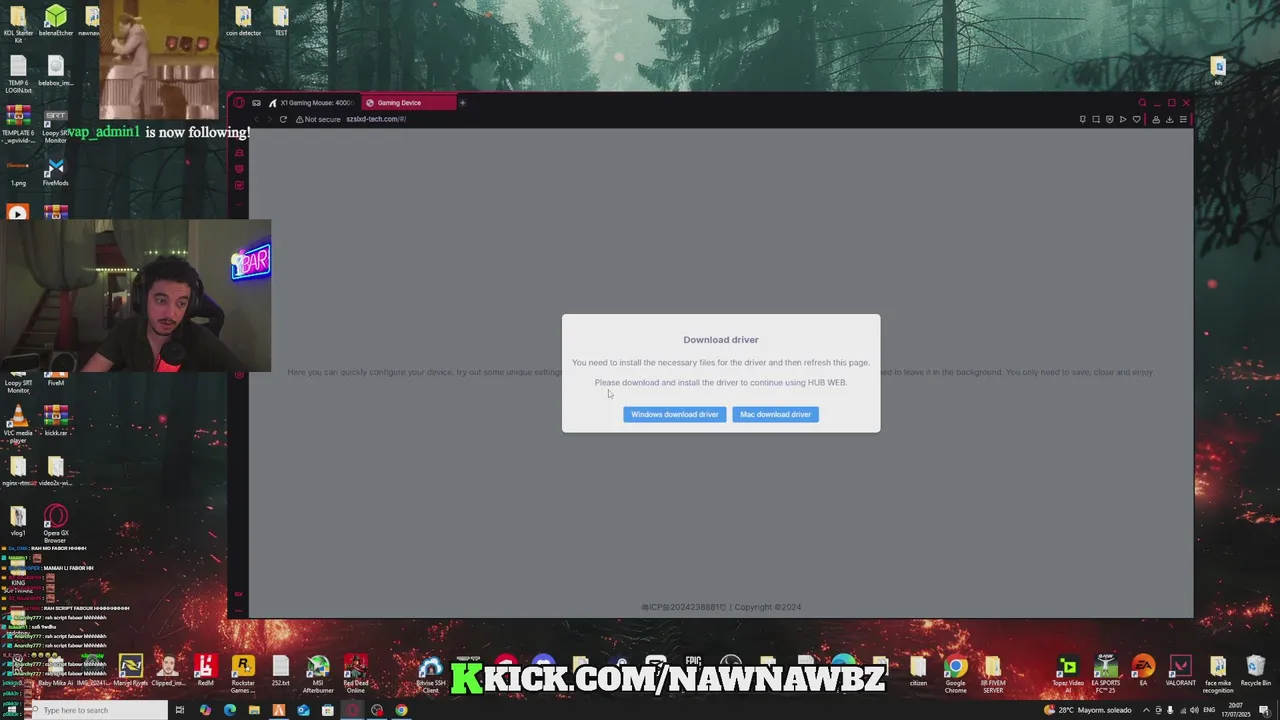This screenshot has height=720, width=1280.
Task: Click the volume speaker tray icon
Action: pos(1194,710)
